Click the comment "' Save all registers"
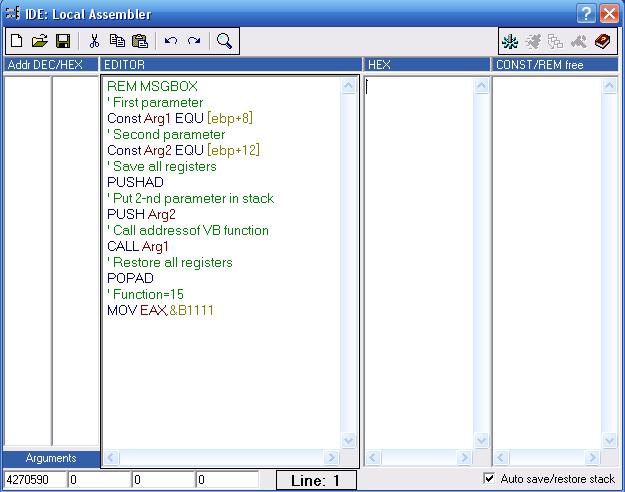 coord(161,166)
